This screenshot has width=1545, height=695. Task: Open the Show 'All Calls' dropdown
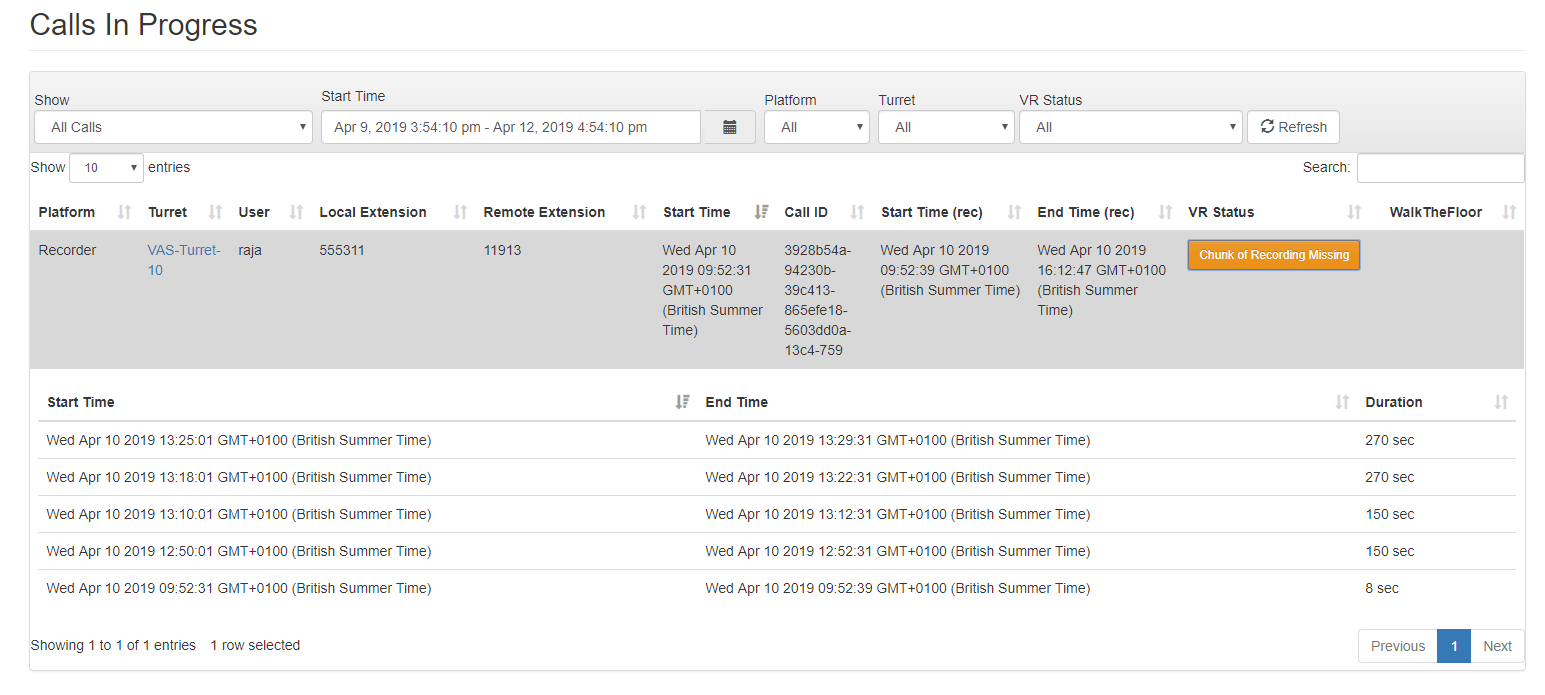pyautogui.click(x=173, y=127)
